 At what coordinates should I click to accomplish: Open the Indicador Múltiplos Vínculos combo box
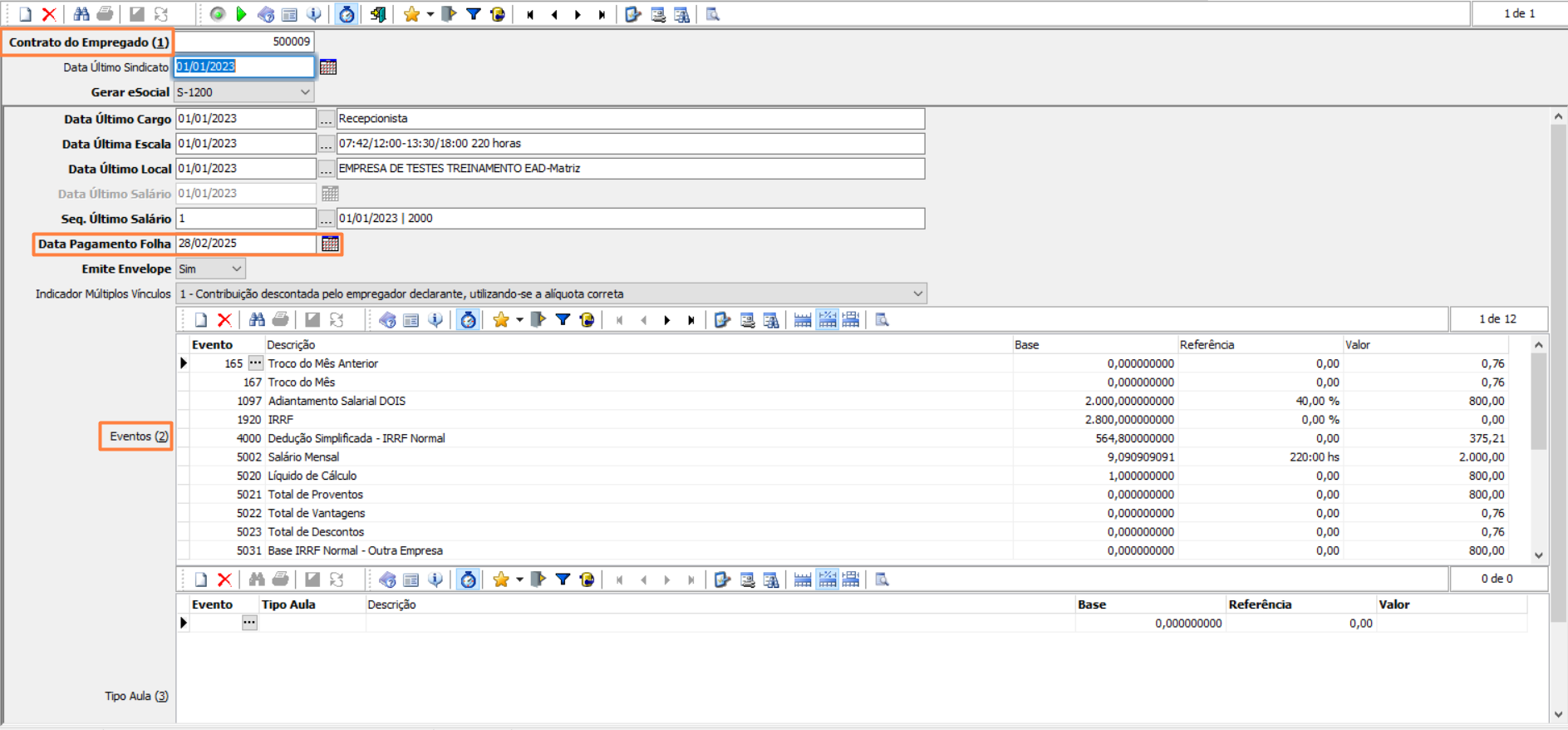917,293
